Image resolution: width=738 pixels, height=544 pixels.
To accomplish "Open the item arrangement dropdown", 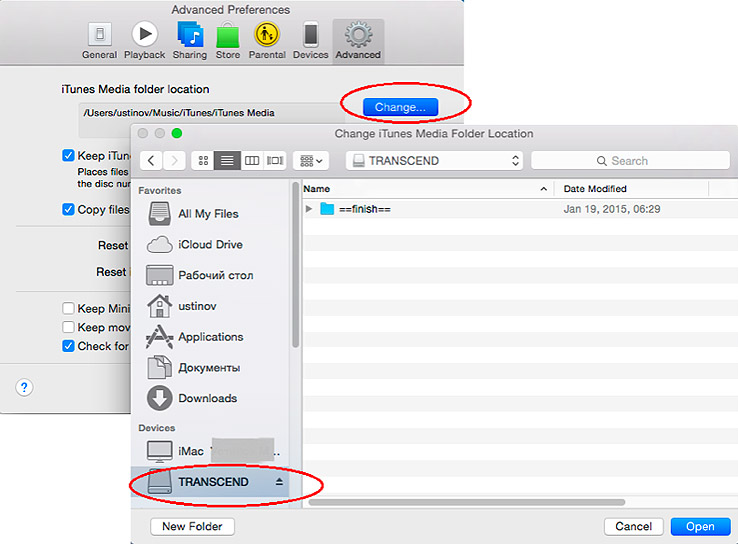I will (311, 160).
